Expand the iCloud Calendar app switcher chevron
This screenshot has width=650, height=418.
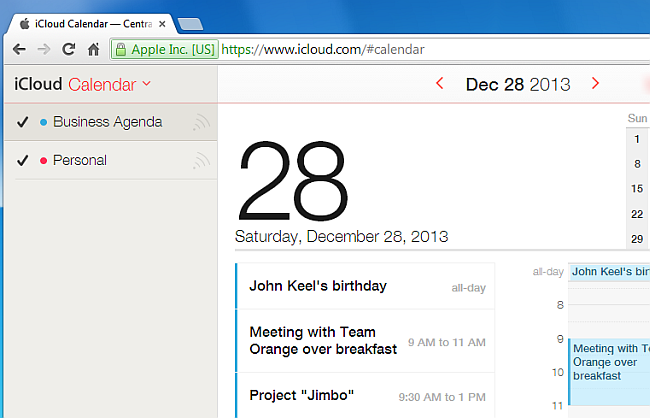click(146, 83)
